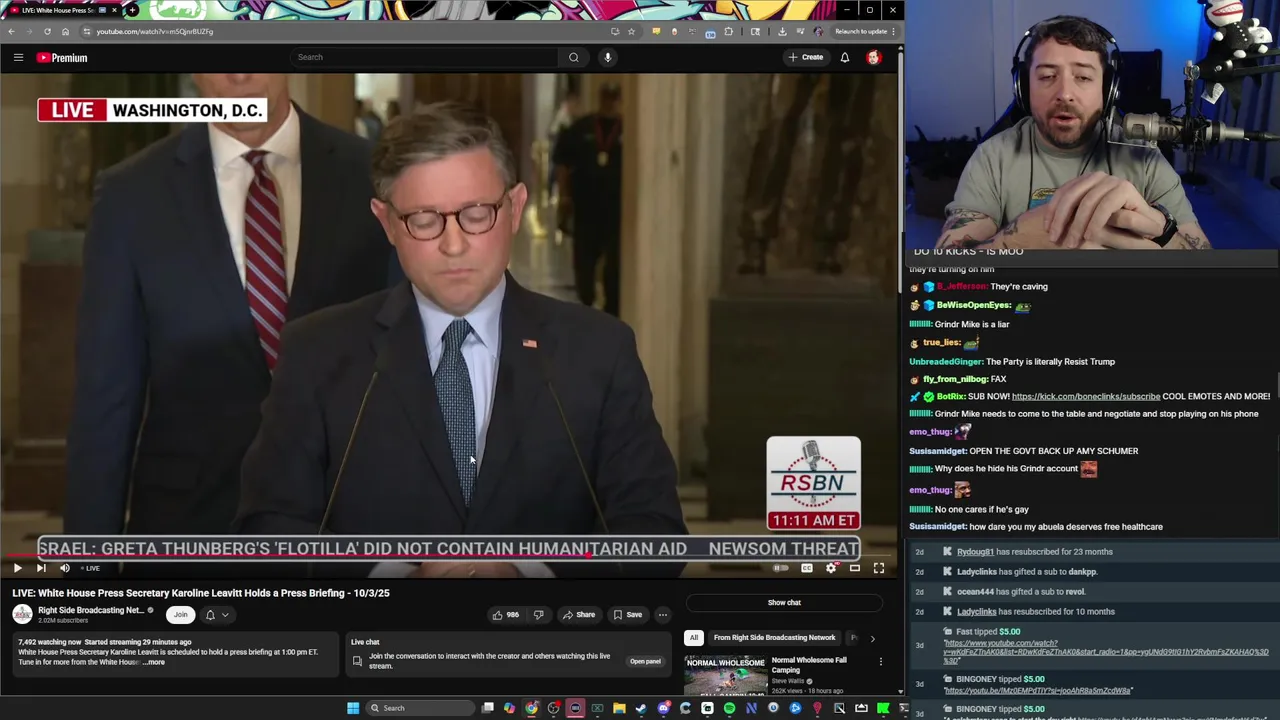Open Spotify from the taskbar
This screenshot has height=720, width=1280.
pyautogui.click(x=729, y=708)
